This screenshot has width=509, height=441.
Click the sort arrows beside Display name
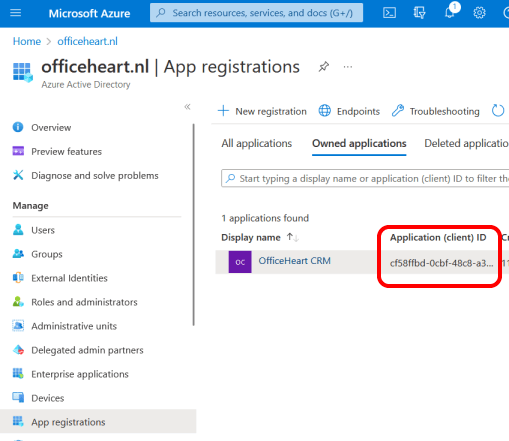point(292,237)
